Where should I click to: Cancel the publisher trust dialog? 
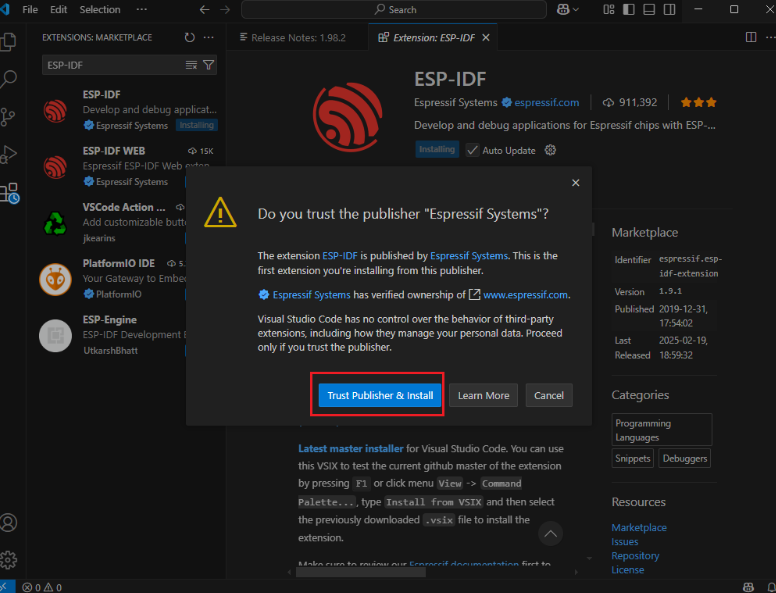coord(549,395)
